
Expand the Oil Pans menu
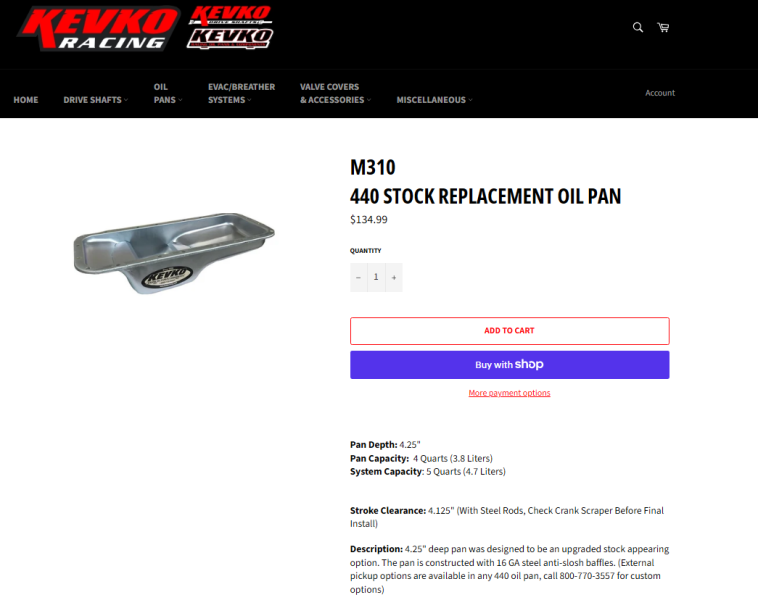(168, 93)
